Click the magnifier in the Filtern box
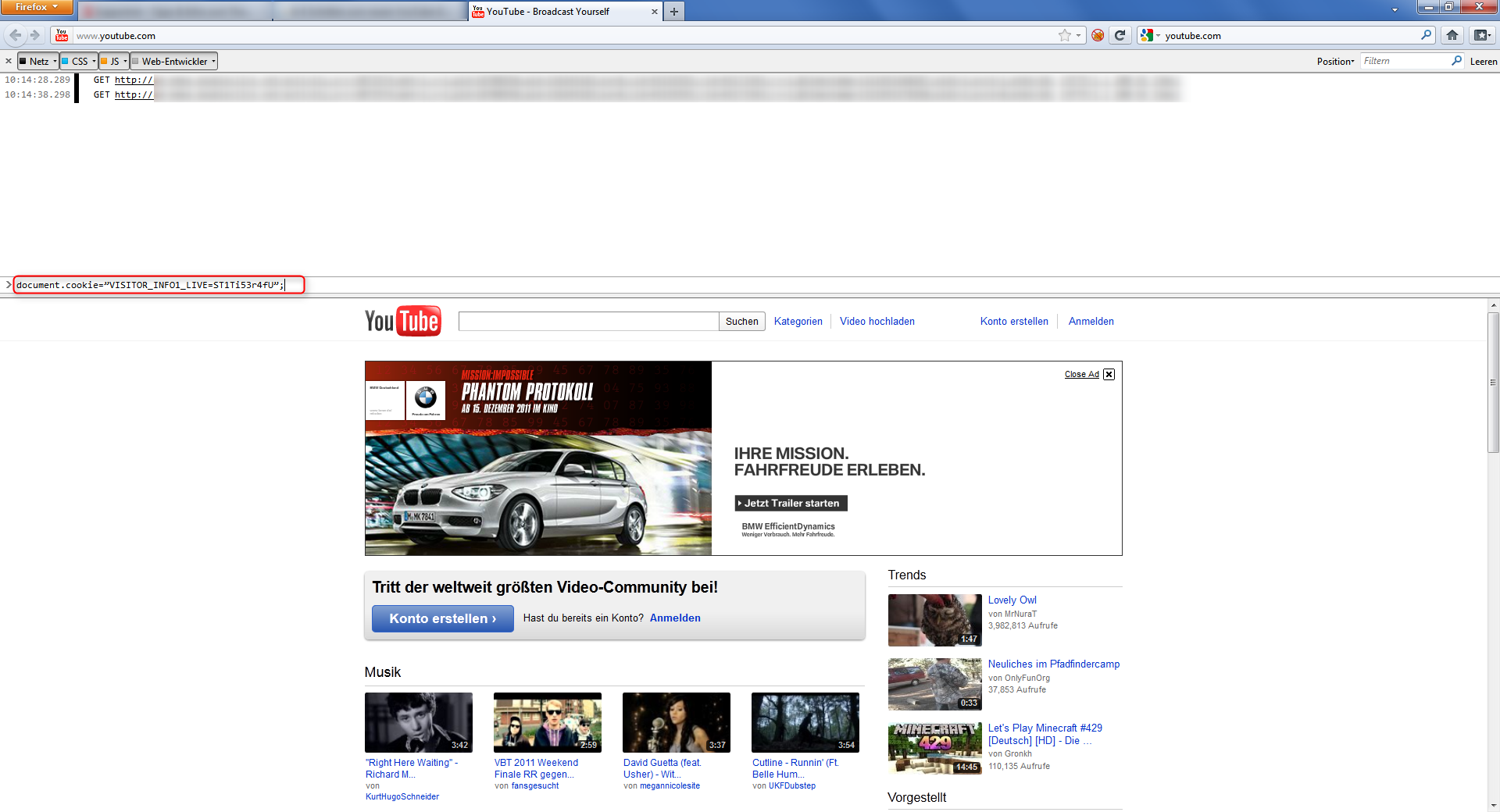This screenshot has height=812, width=1500. click(1456, 61)
